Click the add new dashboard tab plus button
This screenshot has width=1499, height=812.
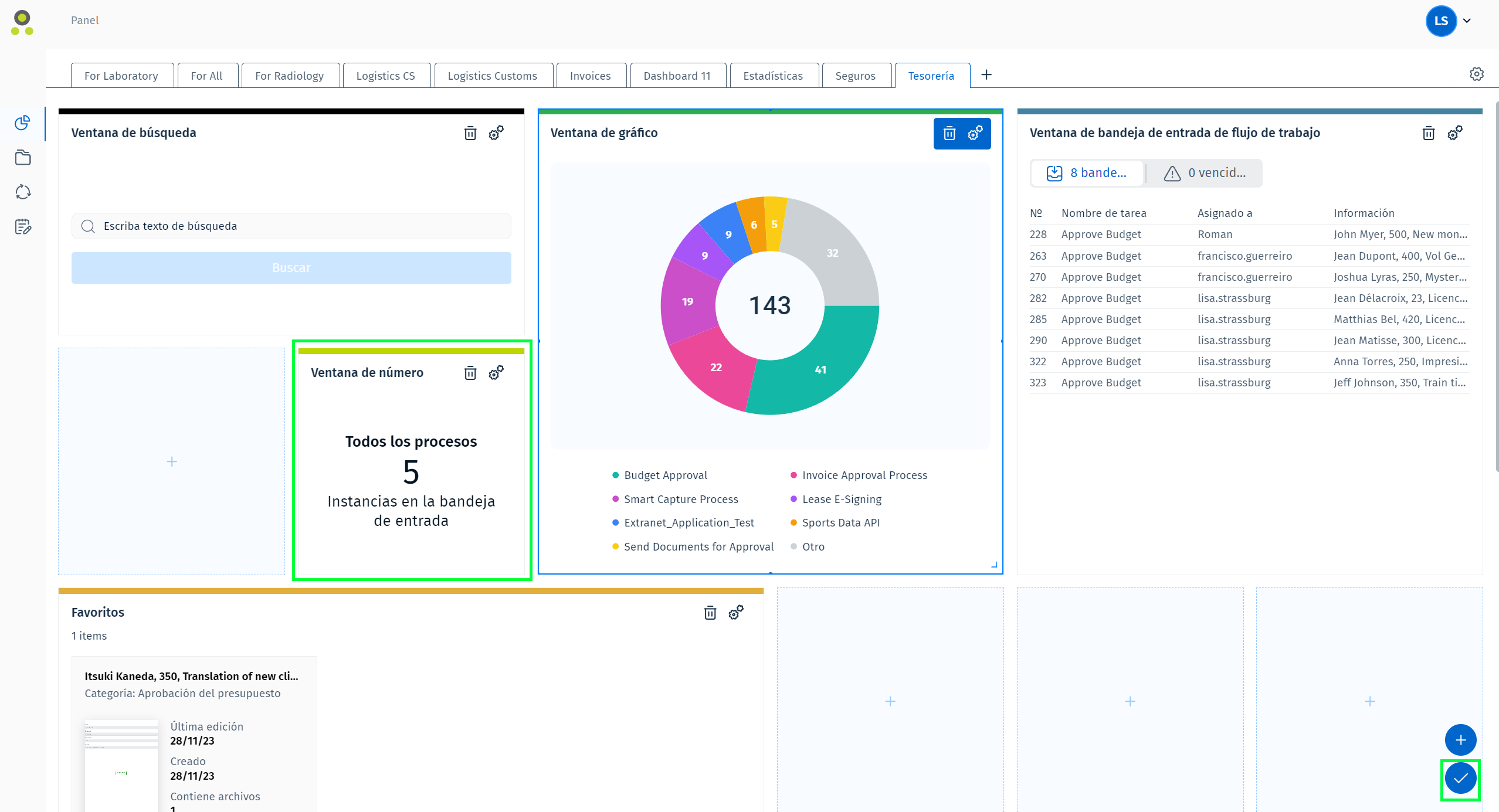[986, 75]
